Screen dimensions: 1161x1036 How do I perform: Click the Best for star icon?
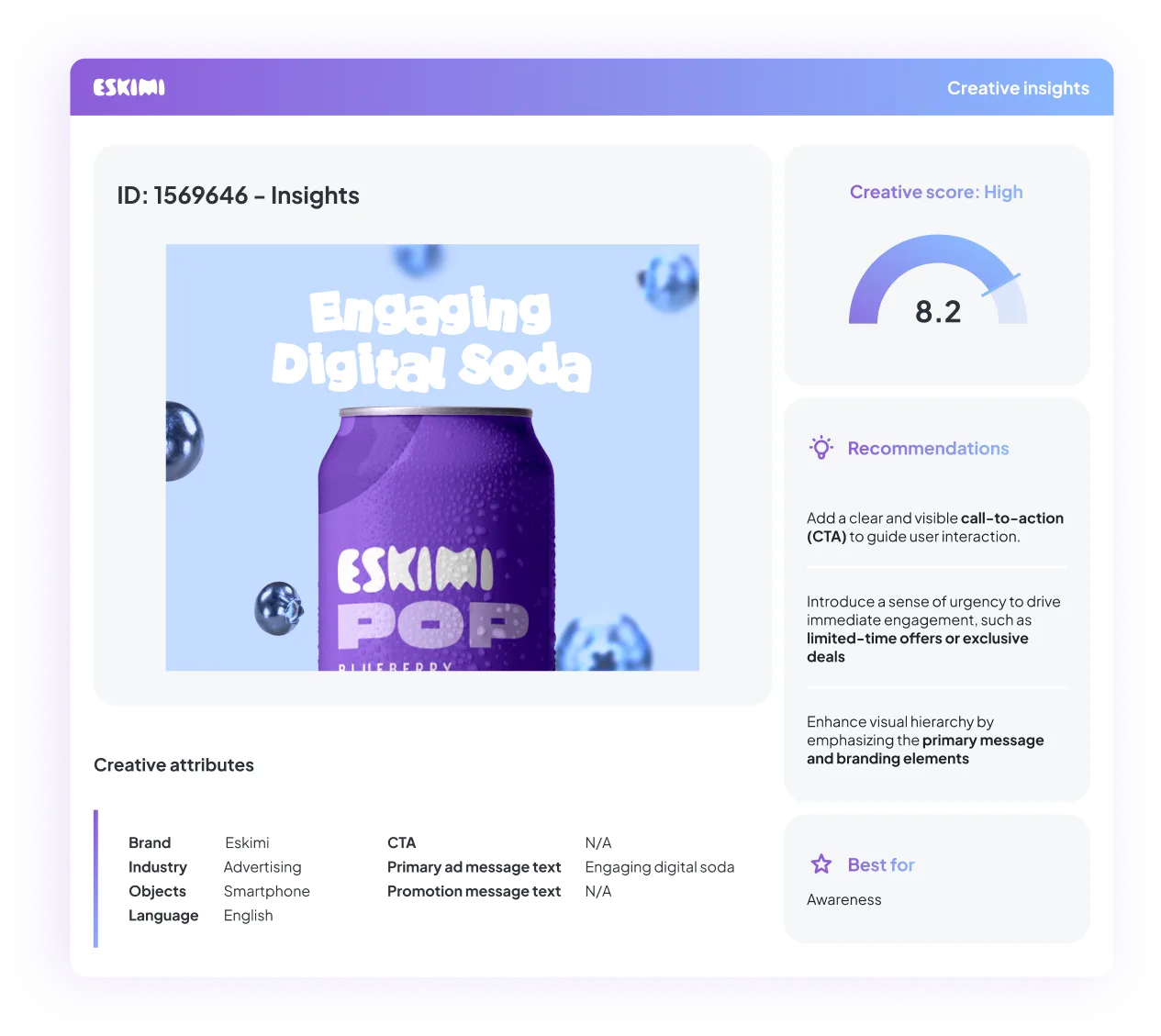[821, 864]
